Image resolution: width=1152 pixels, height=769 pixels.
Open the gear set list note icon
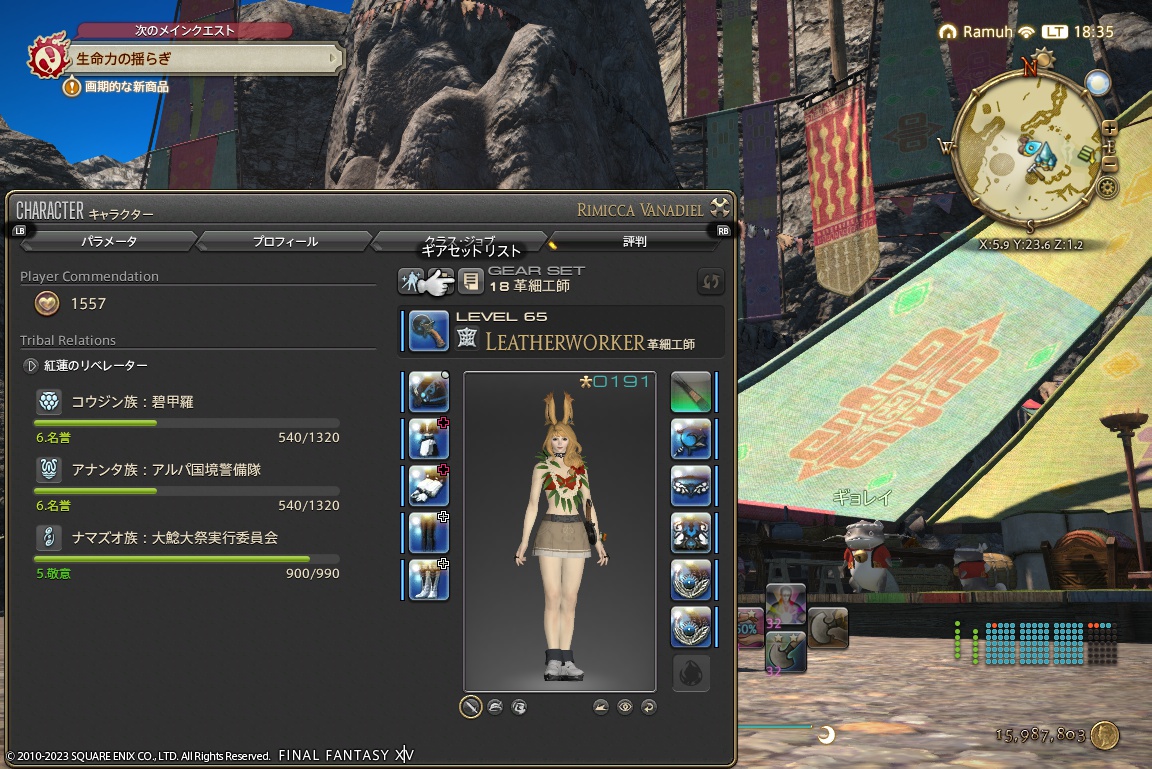pos(471,281)
